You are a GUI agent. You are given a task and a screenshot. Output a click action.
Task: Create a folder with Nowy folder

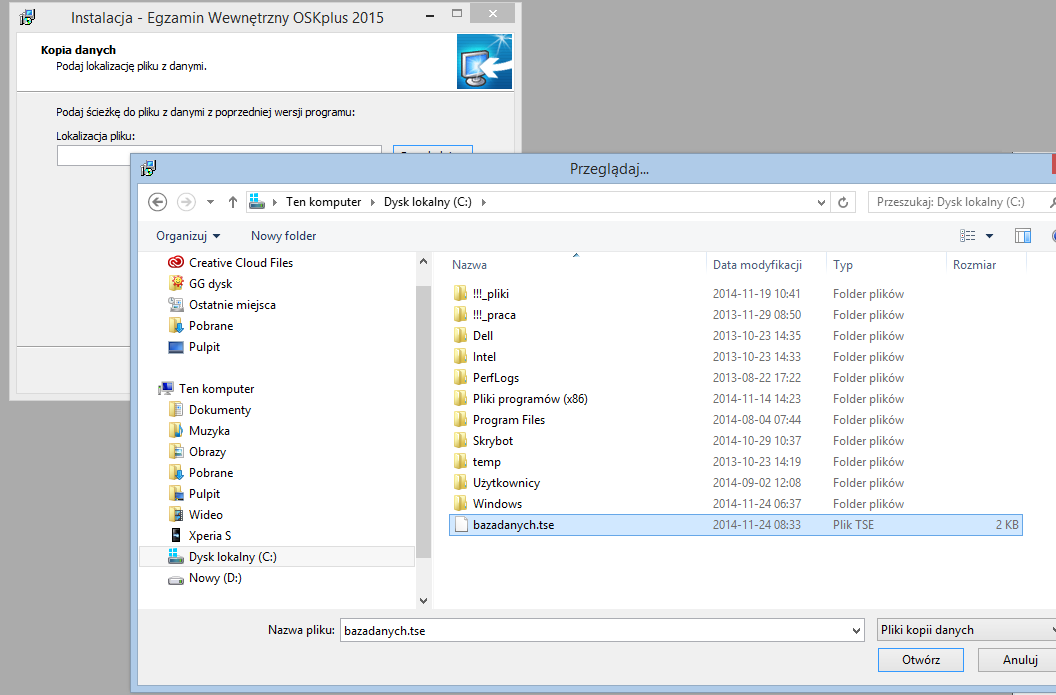tap(284, 236)
